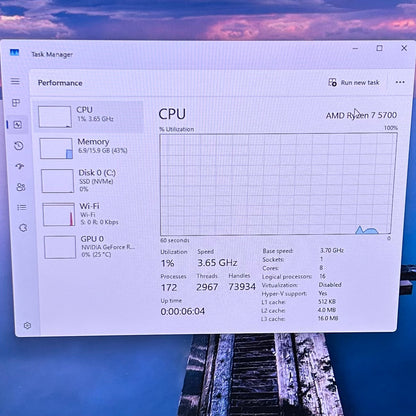Open the hamburger navigation menu
The width and height of the screenshot is (416, 416).
pyautogui.click(x=15, y=81)
